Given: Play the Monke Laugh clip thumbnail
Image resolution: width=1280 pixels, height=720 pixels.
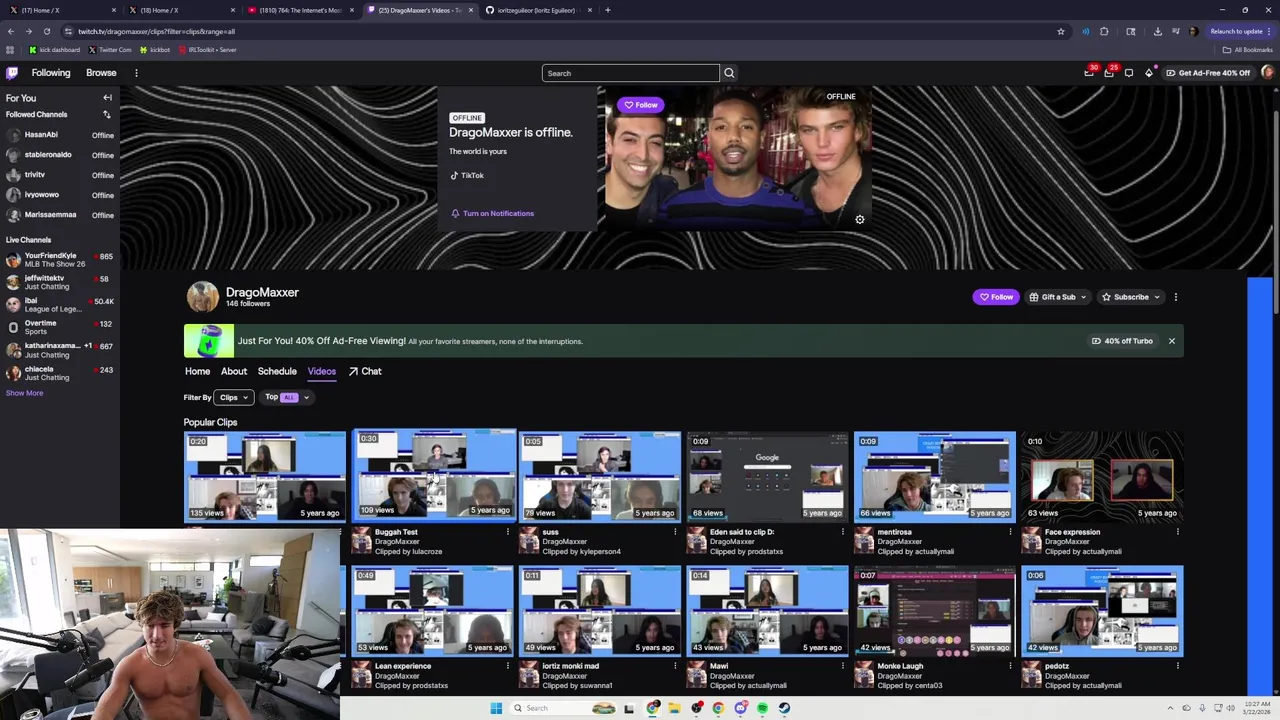Looking at the screenshot, I should pos(935,611).
